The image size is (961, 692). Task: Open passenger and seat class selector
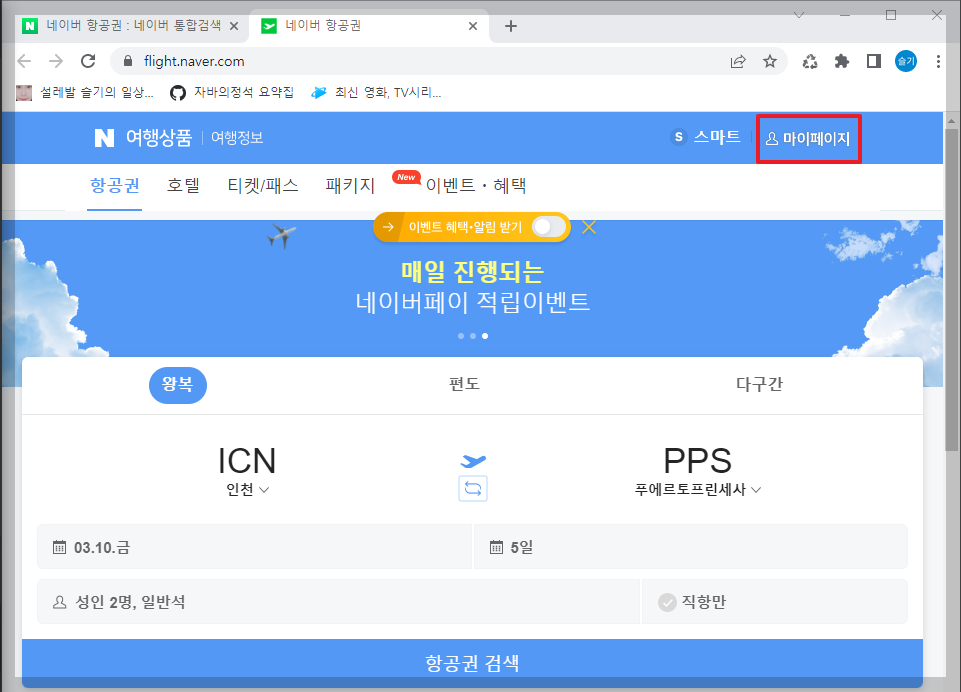click(x=338, y=602)
